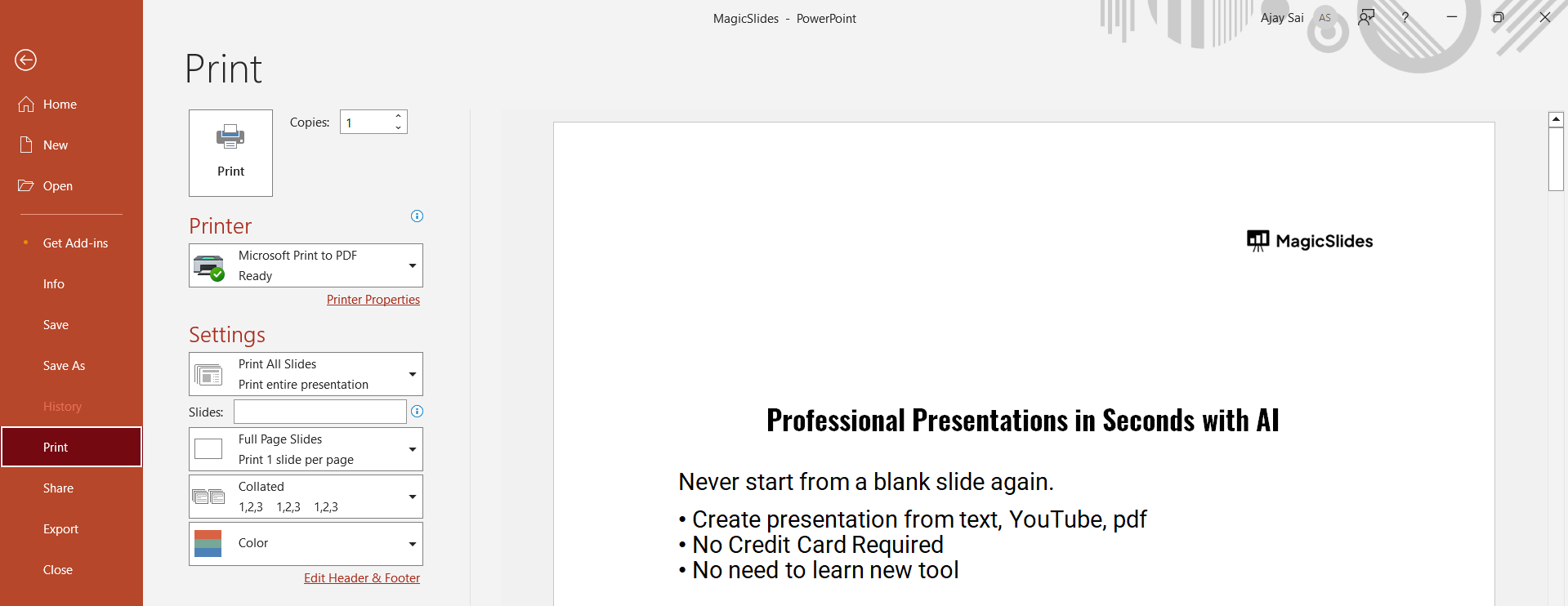The width and height of the screenshot is (1568, 606).
Task: Click the AS account avatar
Action: 1325,17
